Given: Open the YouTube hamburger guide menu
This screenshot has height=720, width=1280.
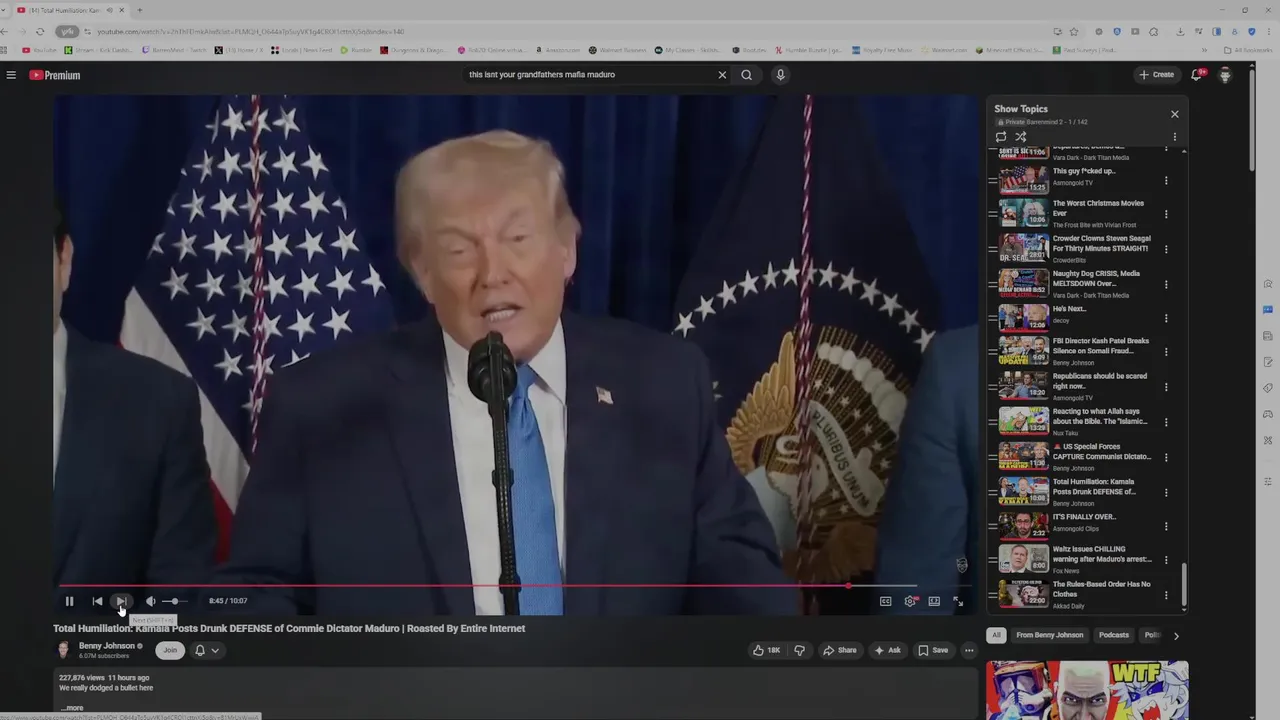Looking at the screenshot, I should tap(11, 75).
